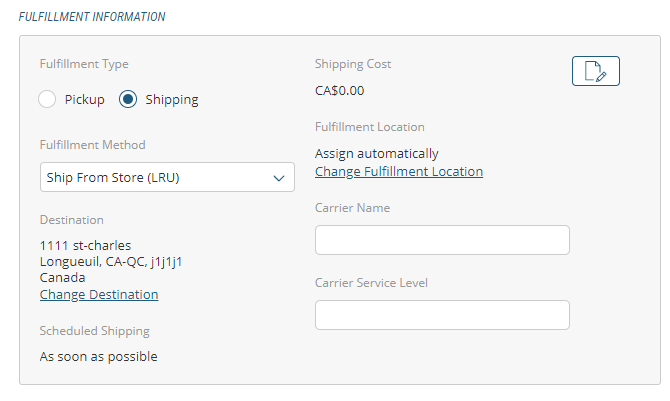Open the Fulfillment Method dropdown
This screenshot has height=401, width=670.
167,177
